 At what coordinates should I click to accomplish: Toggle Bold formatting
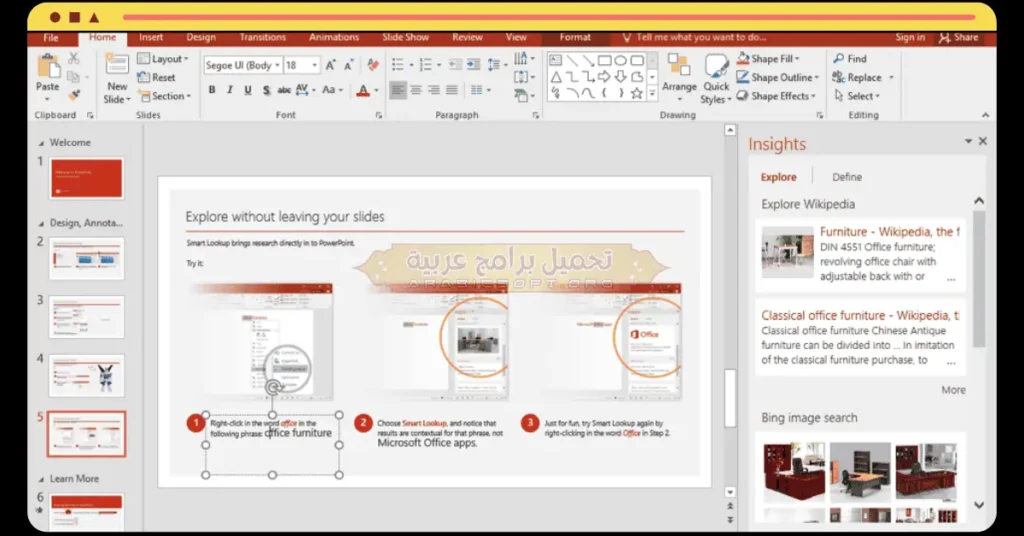212,90
